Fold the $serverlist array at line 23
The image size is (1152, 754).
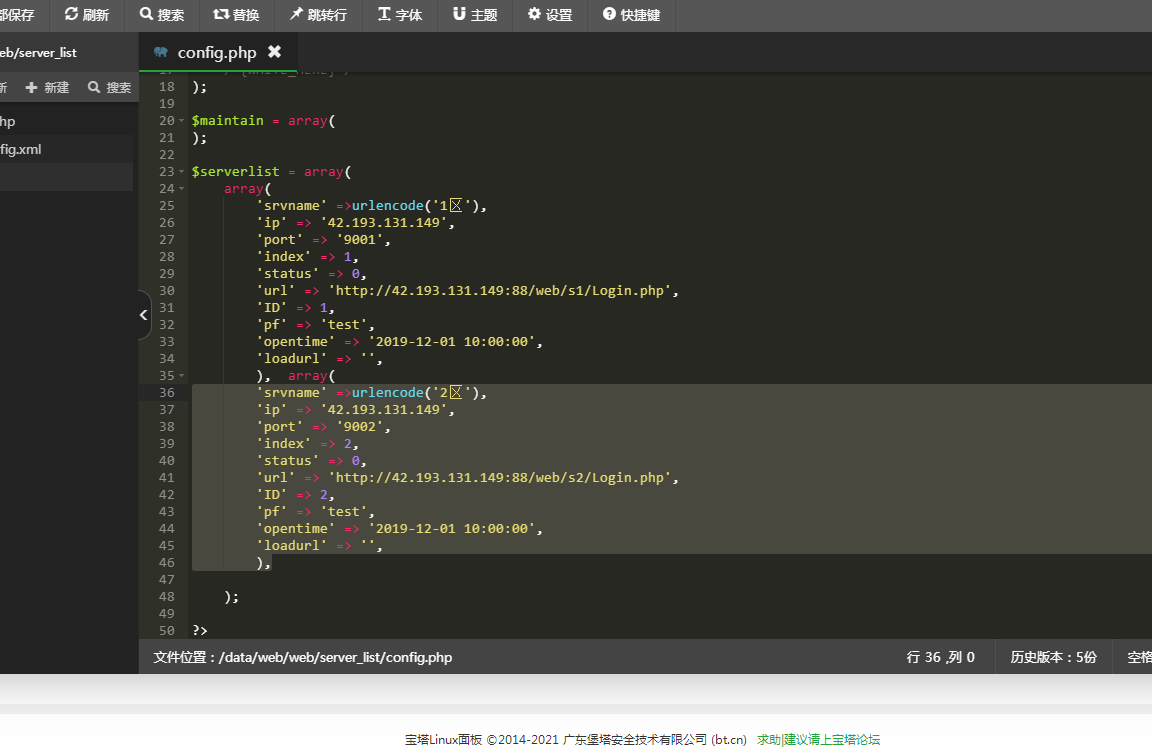point(182,172)
